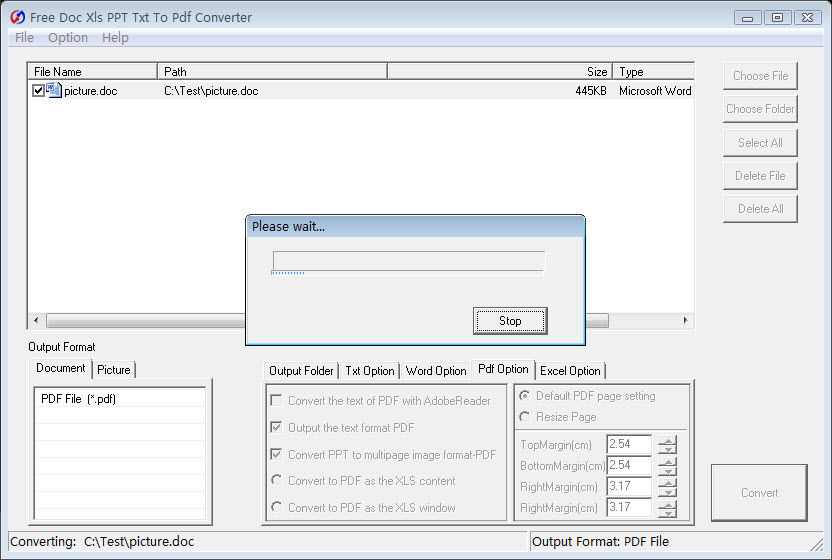Minimize the converter window
832x560 pixels.
click(748, 18)
